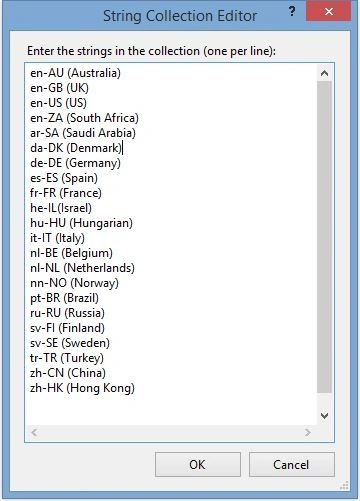This screenshot has width=360, height=501.
Task: Place cursor in line en-AU (Australia)
Action: pyautogui.click(x=75, y=73)
